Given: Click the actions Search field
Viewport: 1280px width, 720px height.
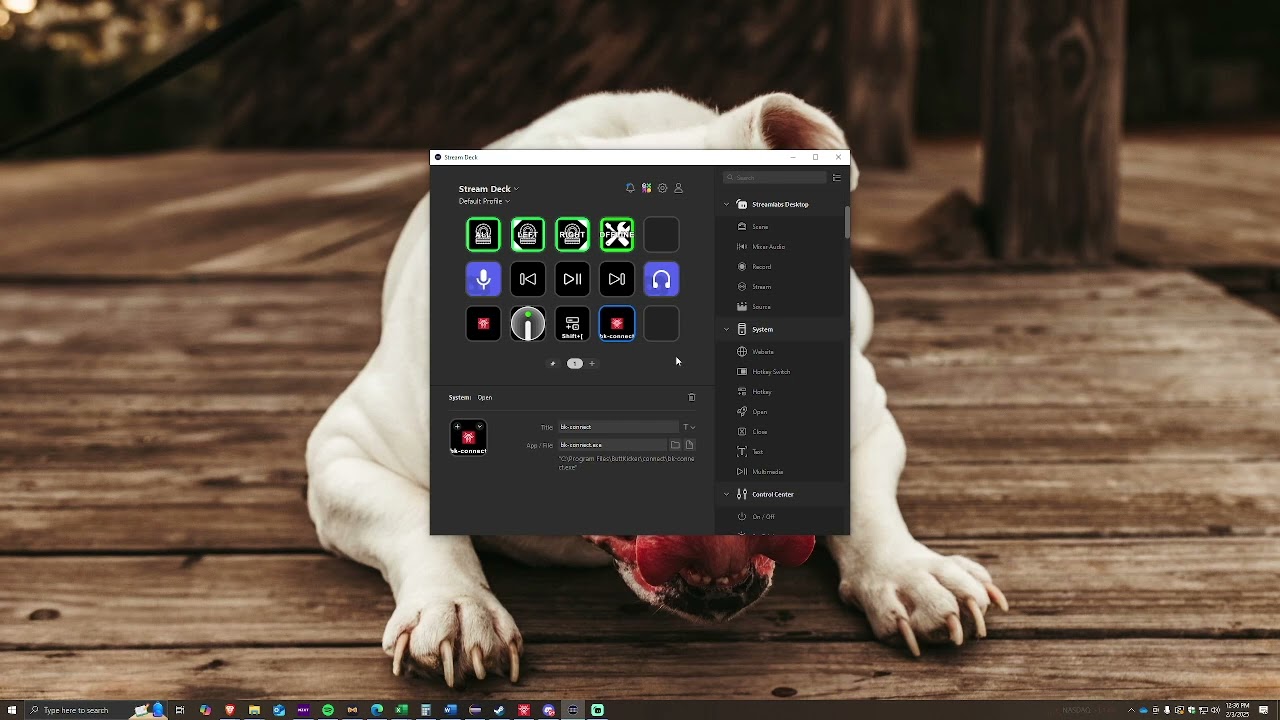Looking at the screenshot, I should [x=775, y=177].
